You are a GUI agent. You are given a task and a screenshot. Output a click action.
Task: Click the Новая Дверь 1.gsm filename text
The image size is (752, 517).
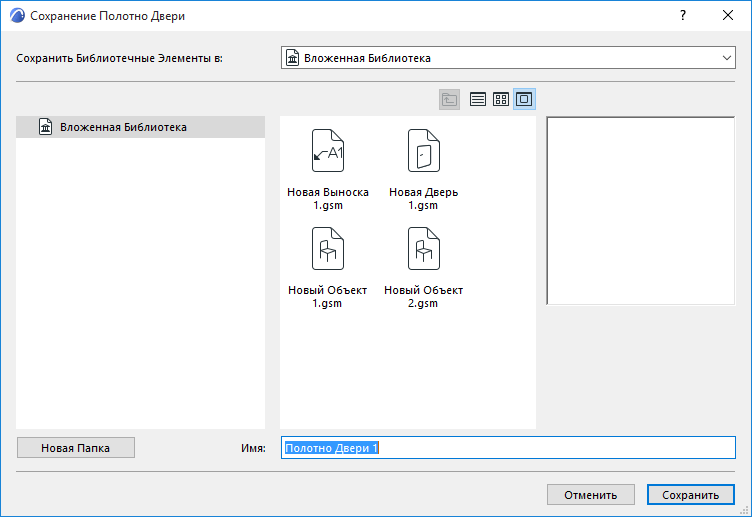[423, 199]
